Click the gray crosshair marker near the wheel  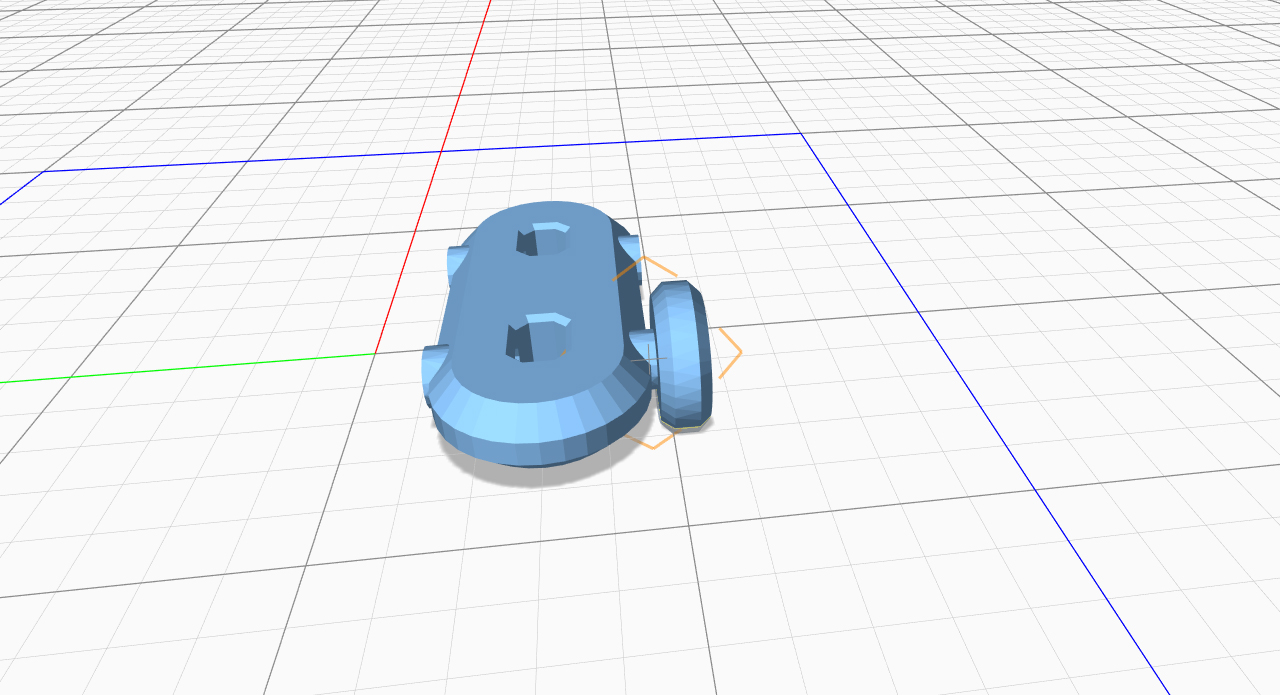click(x=650, y=359)
